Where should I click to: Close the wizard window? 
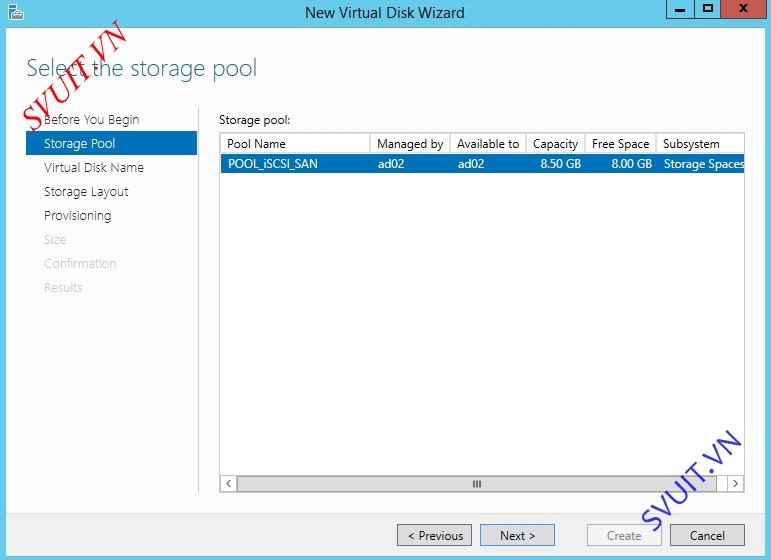pyautogui.click(x=743, y=9)
